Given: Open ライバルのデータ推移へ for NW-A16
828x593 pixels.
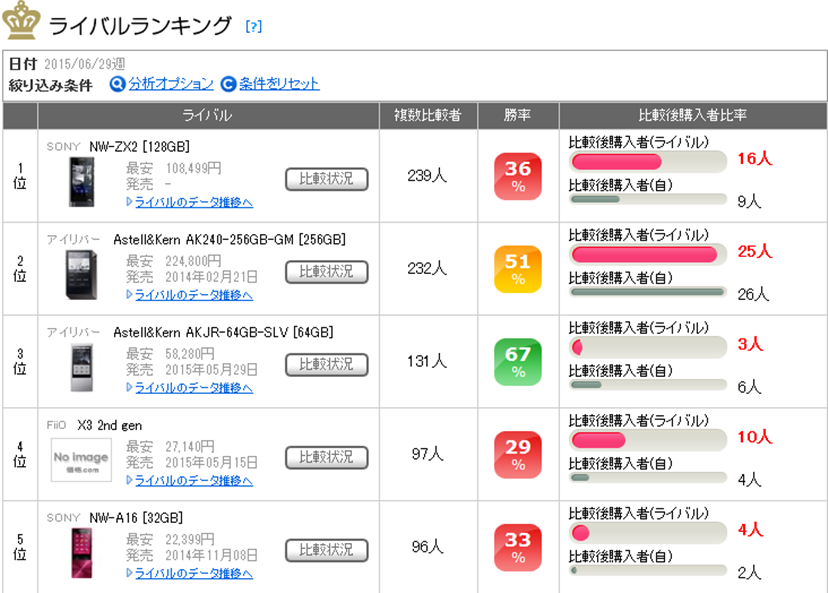Looking at the screenshot, I should [x=190, y=573].
